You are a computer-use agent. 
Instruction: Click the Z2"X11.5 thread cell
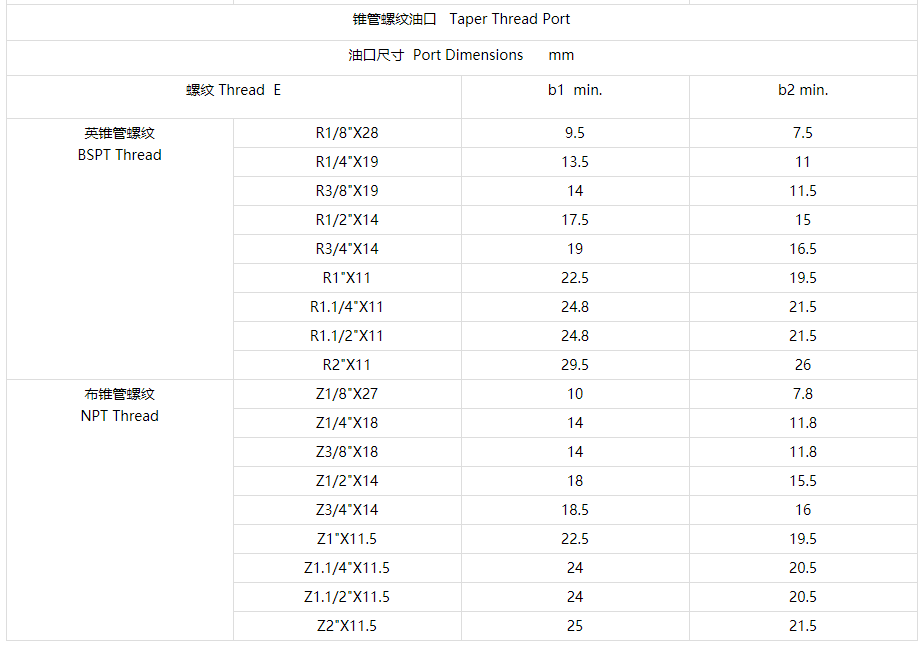tap(348, 626)
